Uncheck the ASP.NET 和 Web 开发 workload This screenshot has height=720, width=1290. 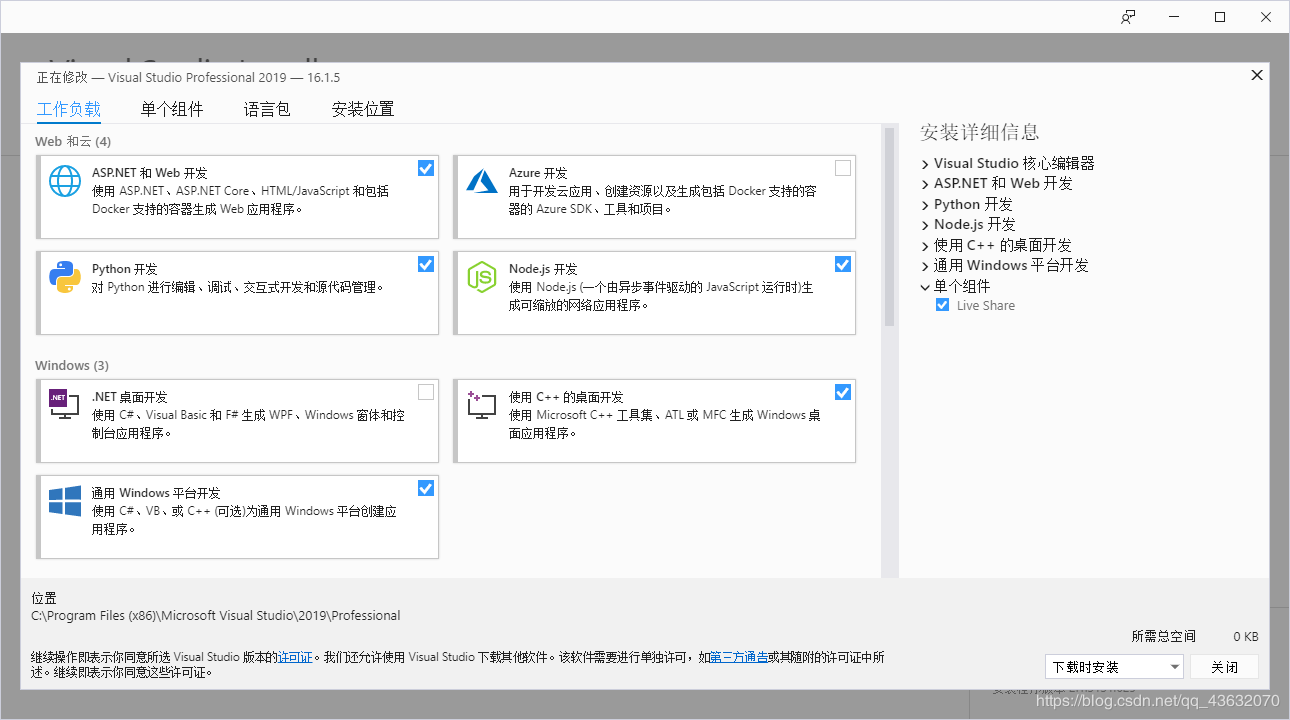click(x=426, y=168)
